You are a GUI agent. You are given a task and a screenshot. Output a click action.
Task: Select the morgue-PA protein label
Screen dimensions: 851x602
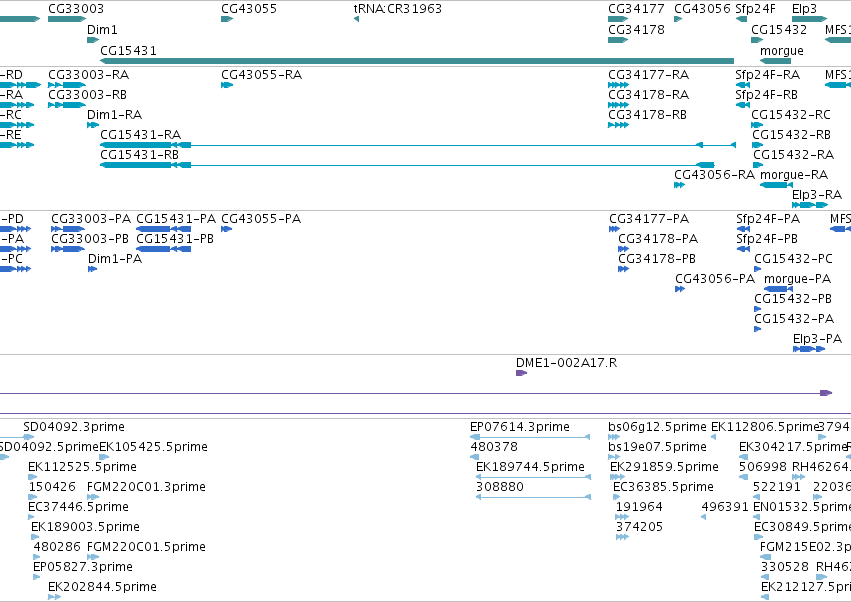coord(798,278)
